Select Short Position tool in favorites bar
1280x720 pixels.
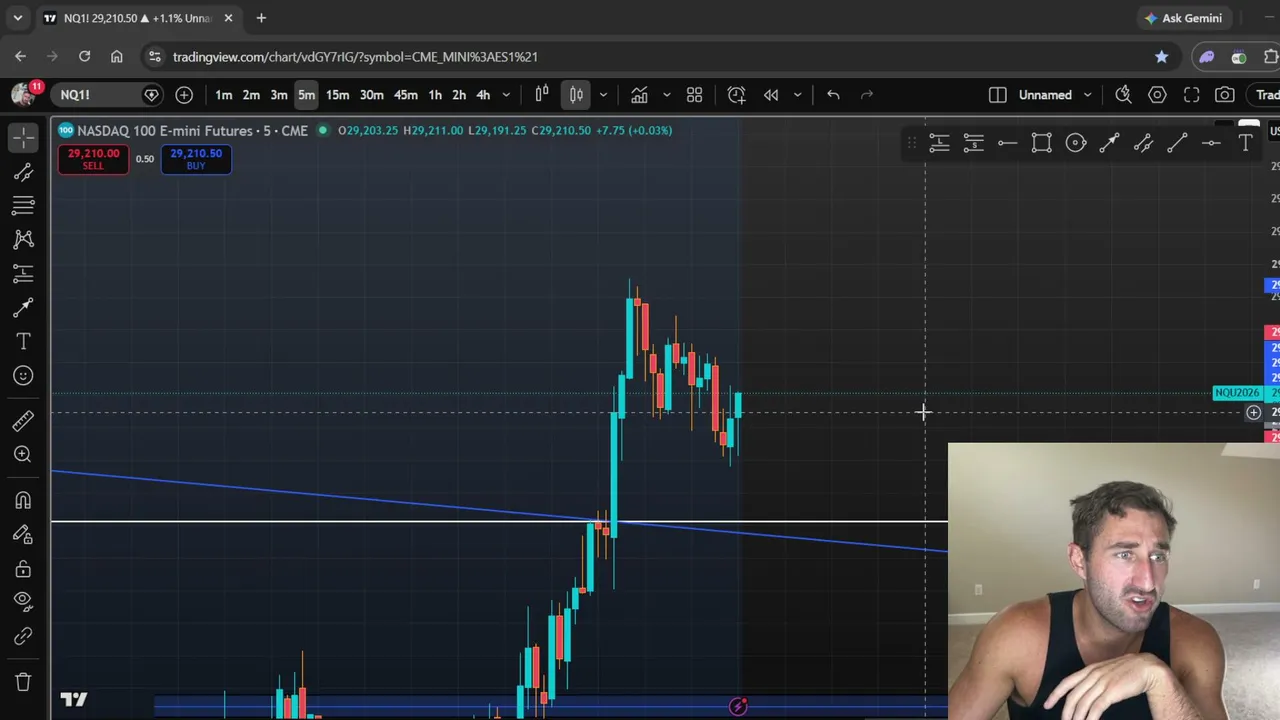coord(973,144)
